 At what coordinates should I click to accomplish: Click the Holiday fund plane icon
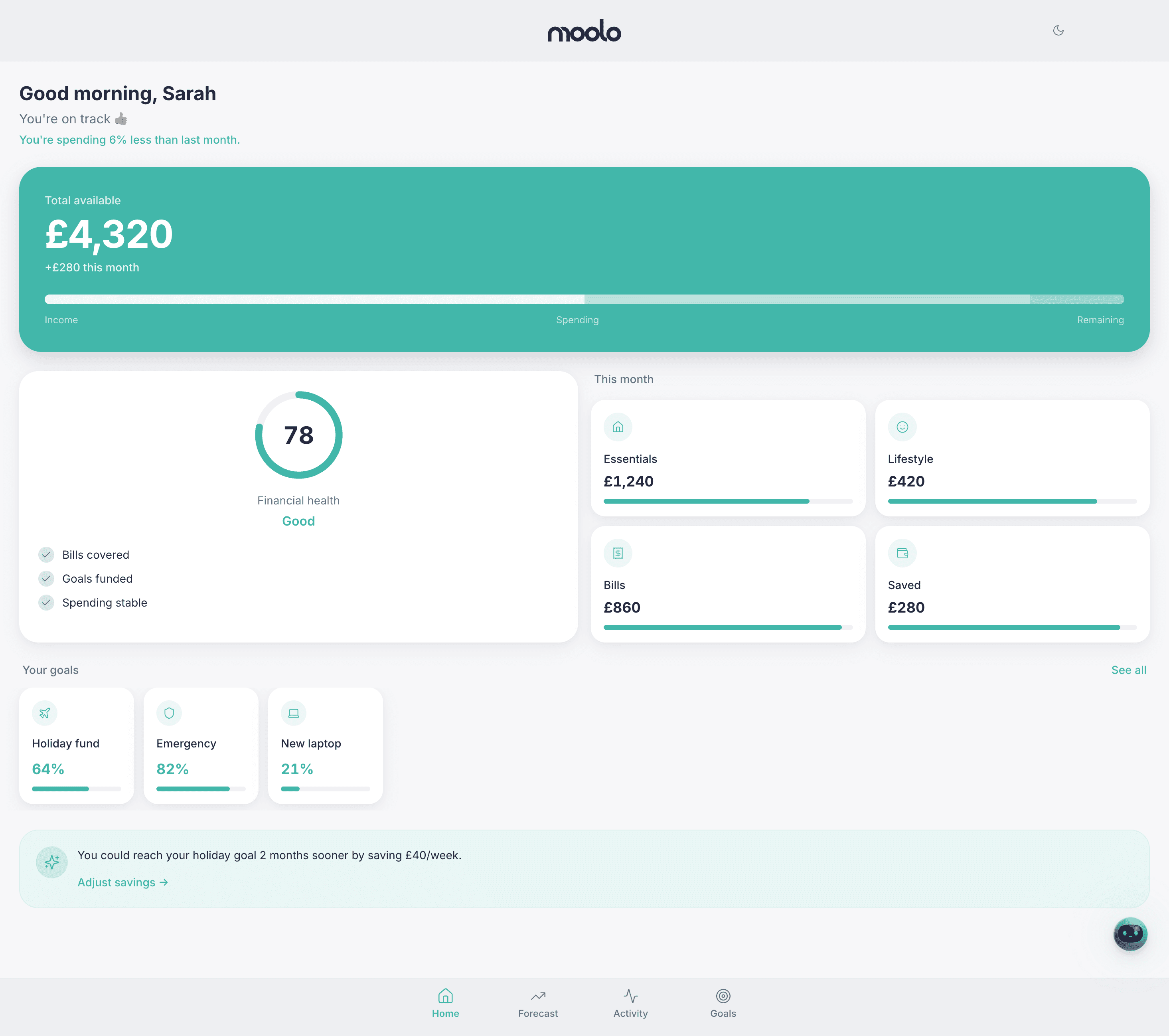[45, 713]
